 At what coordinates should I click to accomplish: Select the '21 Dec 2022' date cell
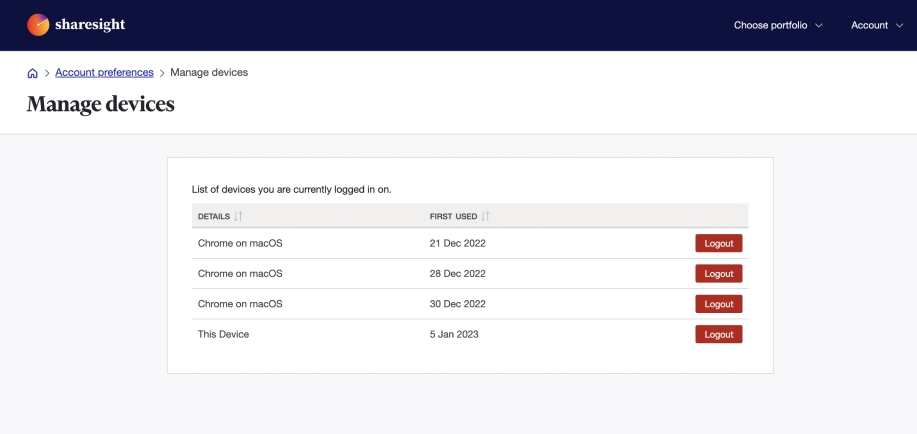(457, 243)
